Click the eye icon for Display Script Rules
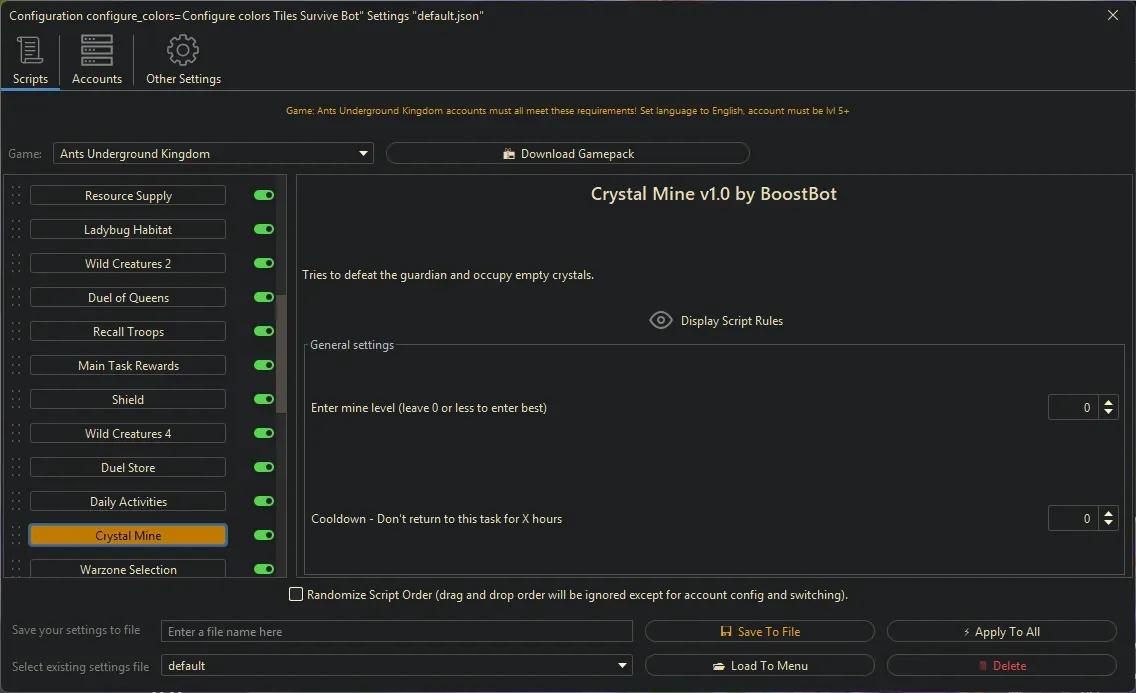Viewport: 1136px width, 693px height. tap(660, 321)
